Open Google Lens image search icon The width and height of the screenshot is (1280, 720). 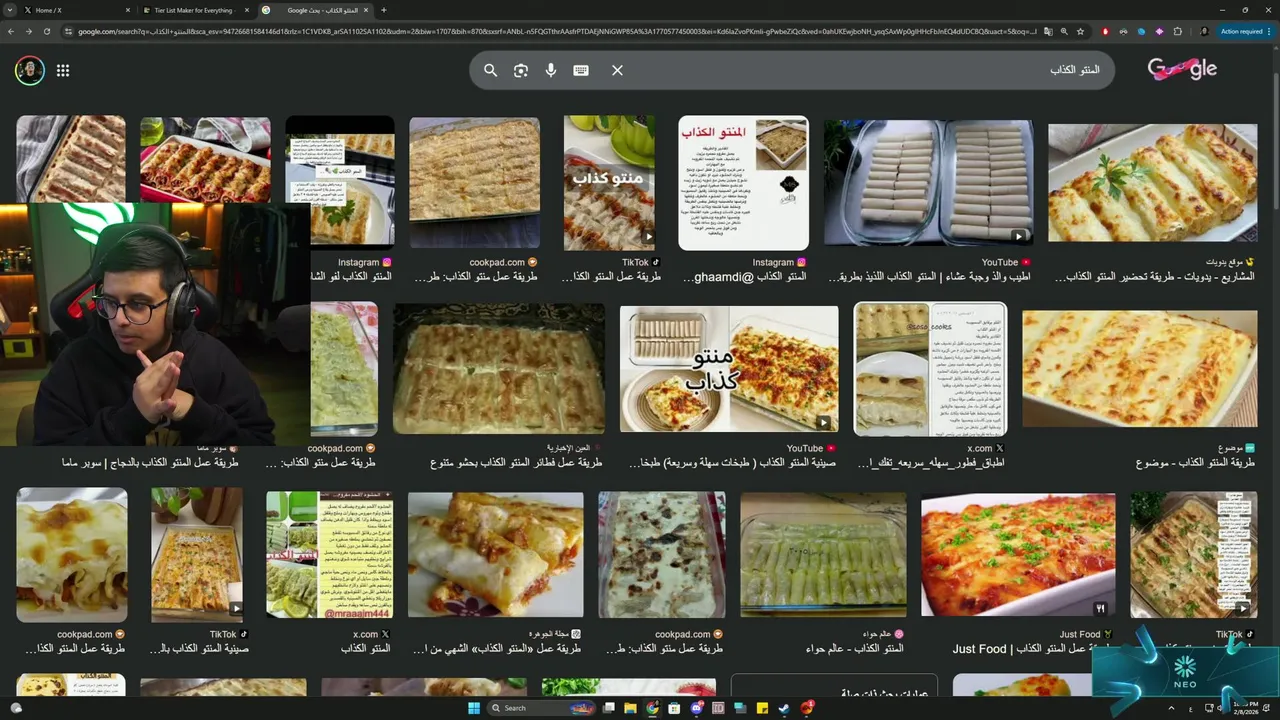coord(520,70)
